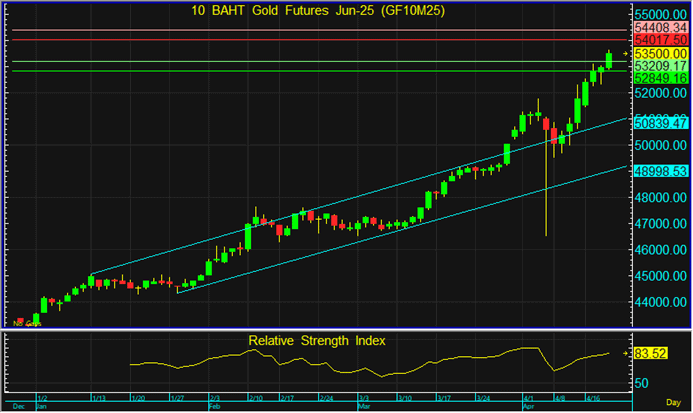Select the Relative Strength Index study label
The height and width of the screenshot is (413, 693).
pos(317,341)
